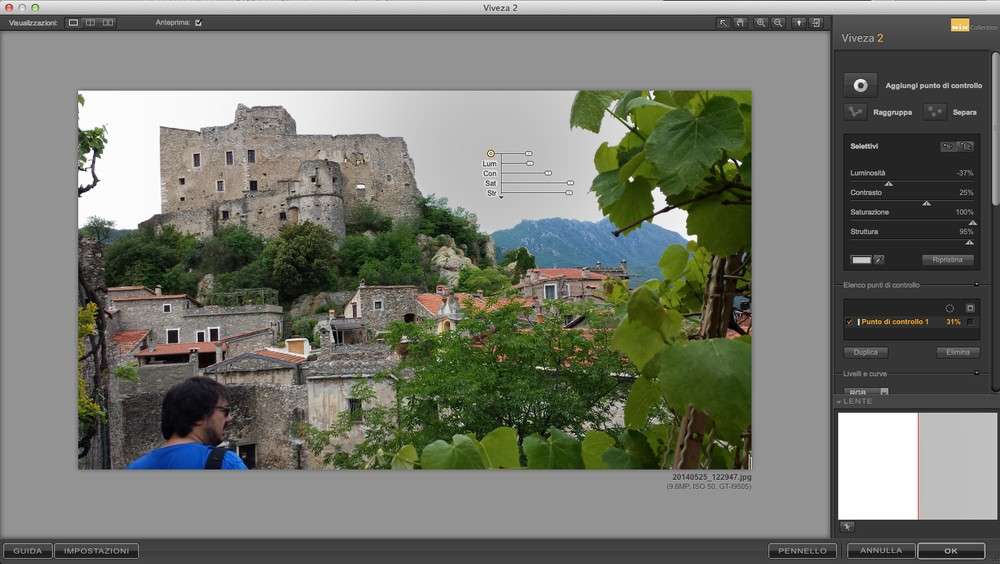The height and width of the screenshot is (564, 1000).
Task: Pick color with the eyedropper tool
Action: click(879, 260)
